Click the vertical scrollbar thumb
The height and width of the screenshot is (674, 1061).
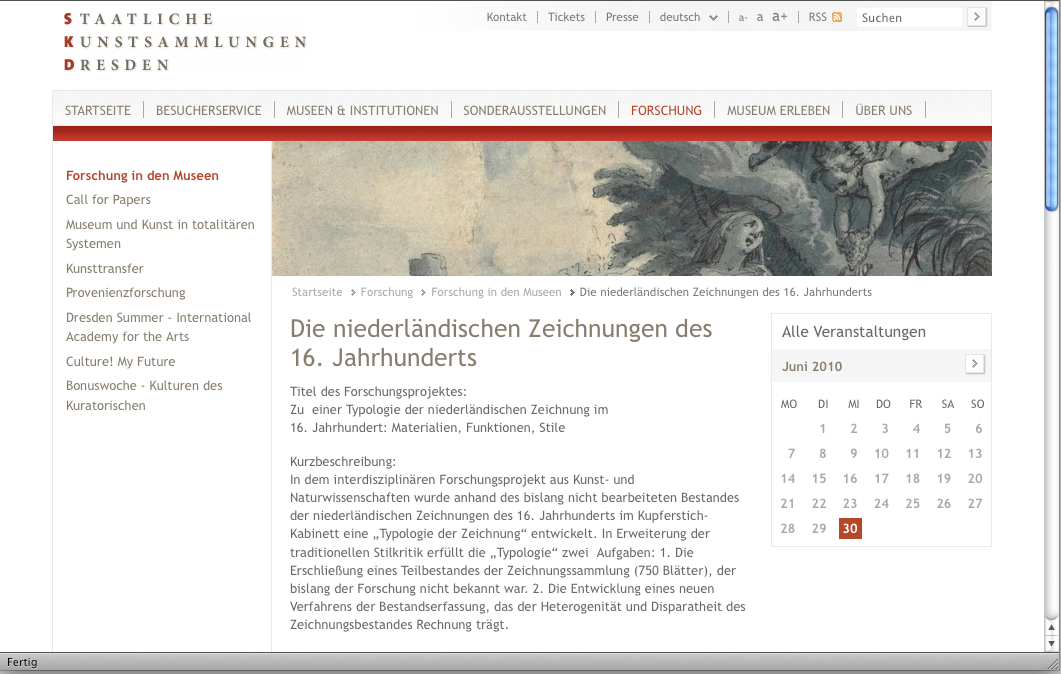(1051, 108)
